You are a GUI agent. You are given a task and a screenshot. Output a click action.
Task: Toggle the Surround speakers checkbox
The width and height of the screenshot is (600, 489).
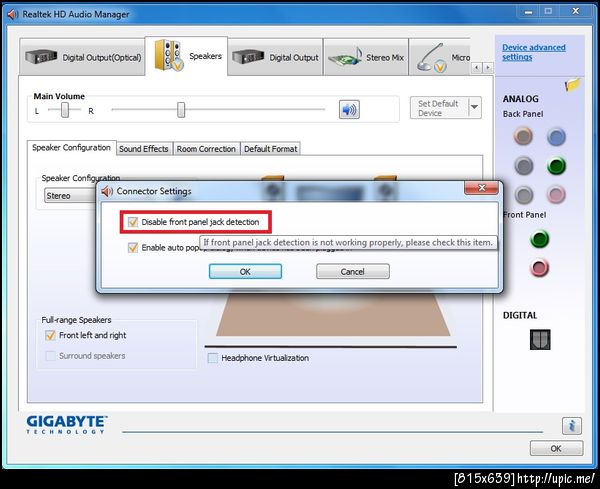point(50,356)
